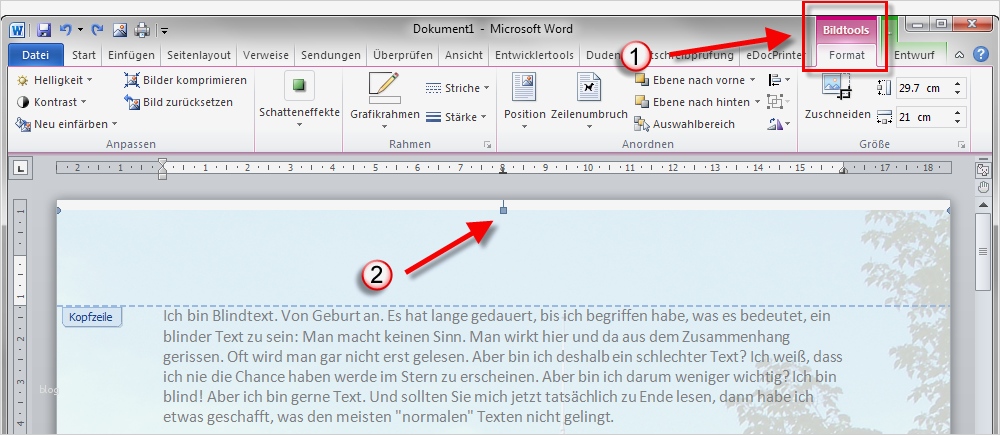
Task: Click Bild zurücksetzen
Action: click(x=179, y=101)
